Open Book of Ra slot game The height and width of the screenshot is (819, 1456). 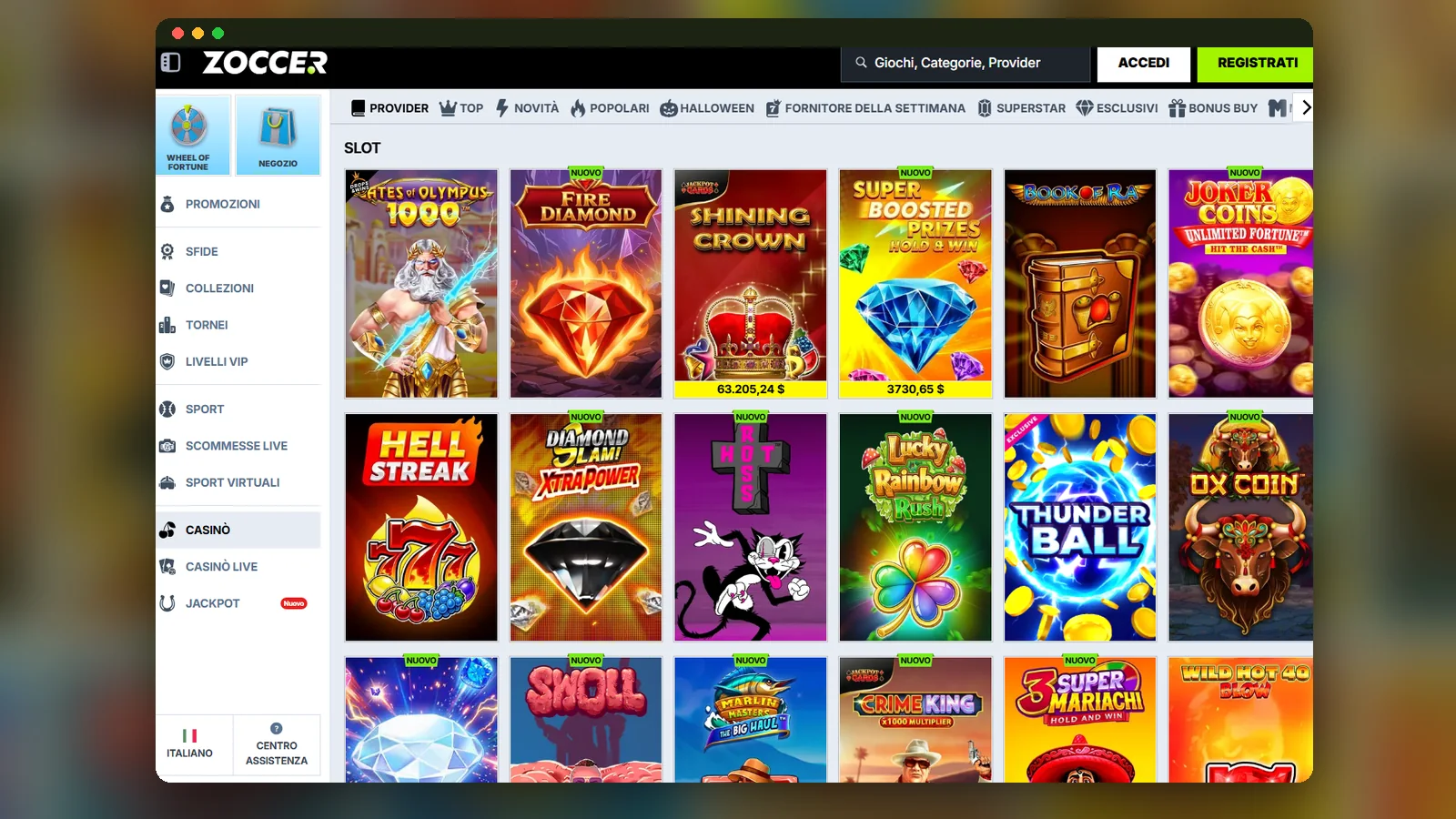[1080, 283]
